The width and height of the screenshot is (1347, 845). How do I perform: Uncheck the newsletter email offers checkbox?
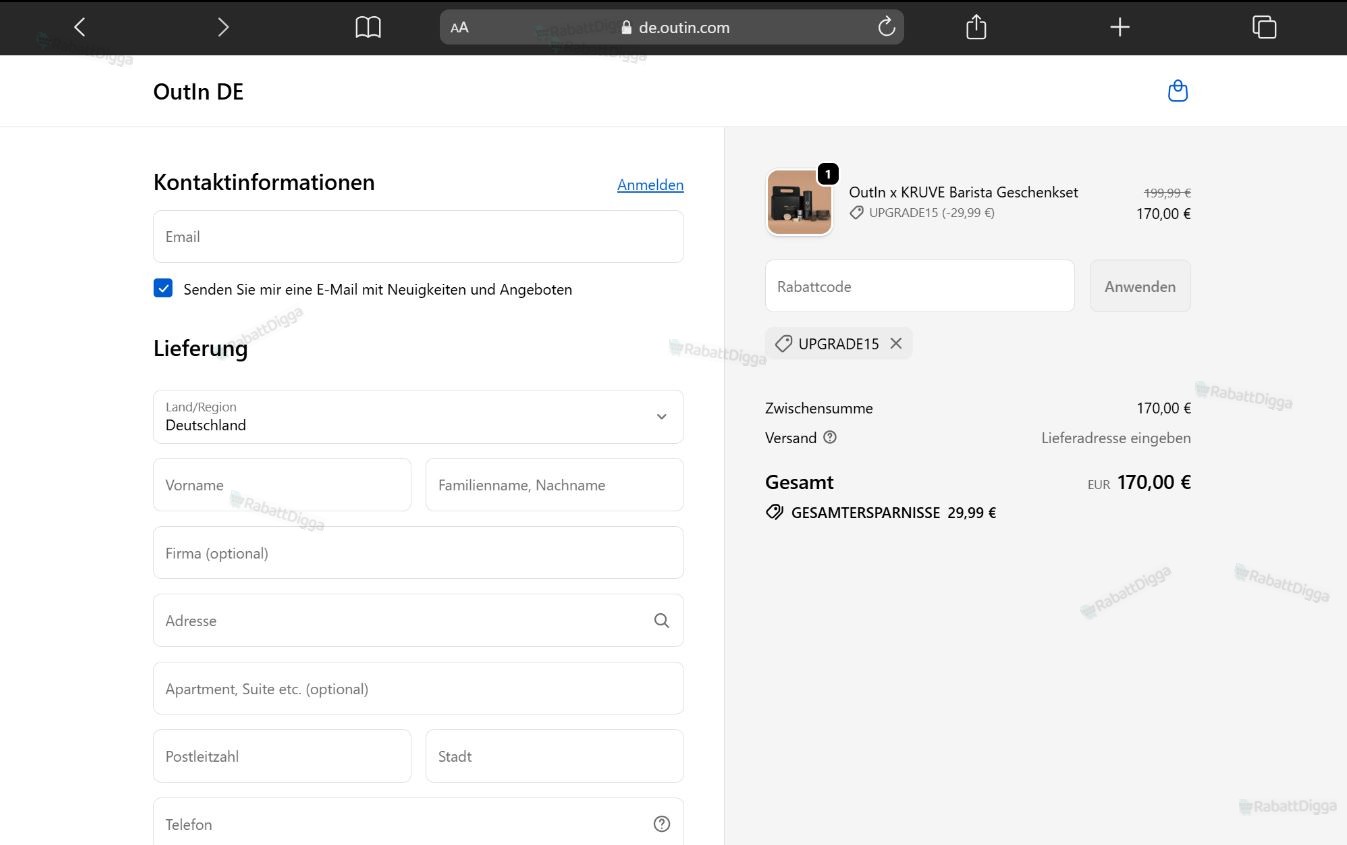163,288
